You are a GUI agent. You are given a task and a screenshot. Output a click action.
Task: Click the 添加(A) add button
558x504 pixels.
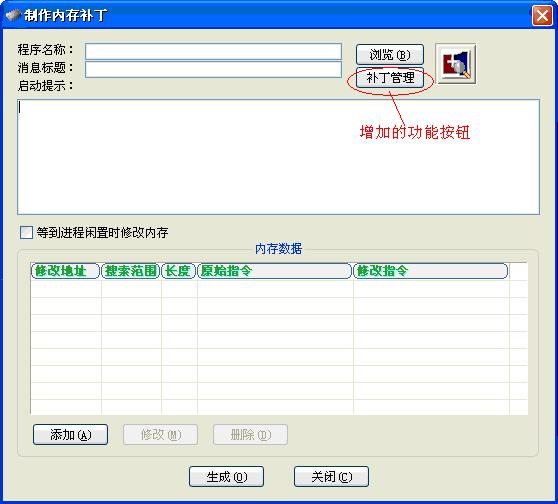(x=70, y=435)
